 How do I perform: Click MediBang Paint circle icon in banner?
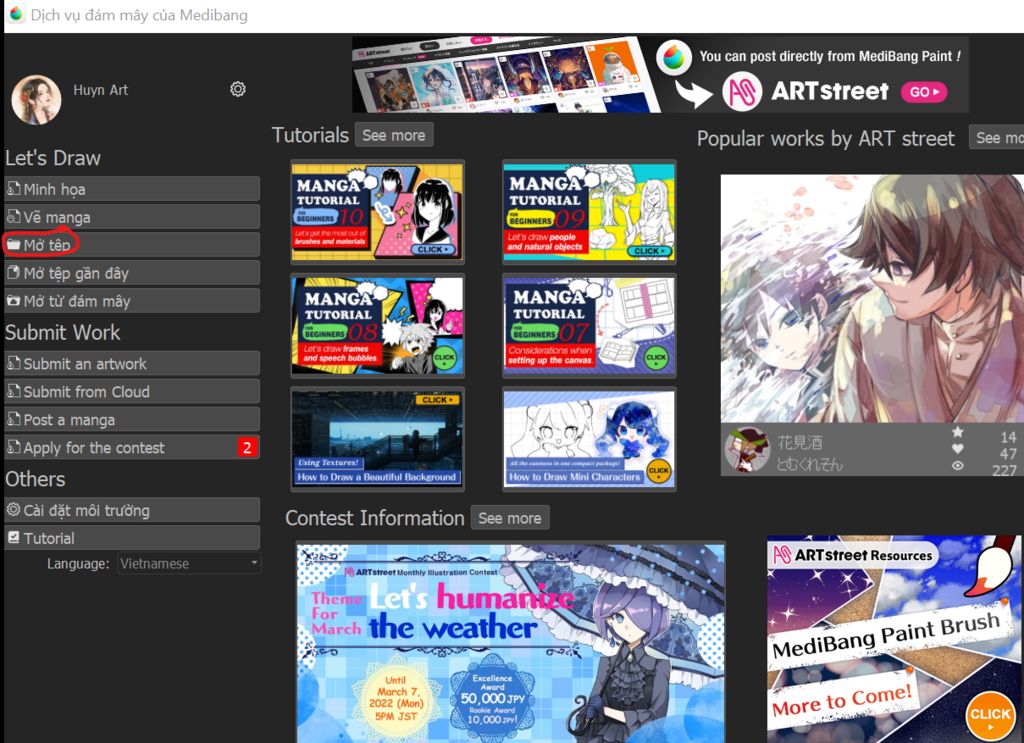(x=674, y=58)
